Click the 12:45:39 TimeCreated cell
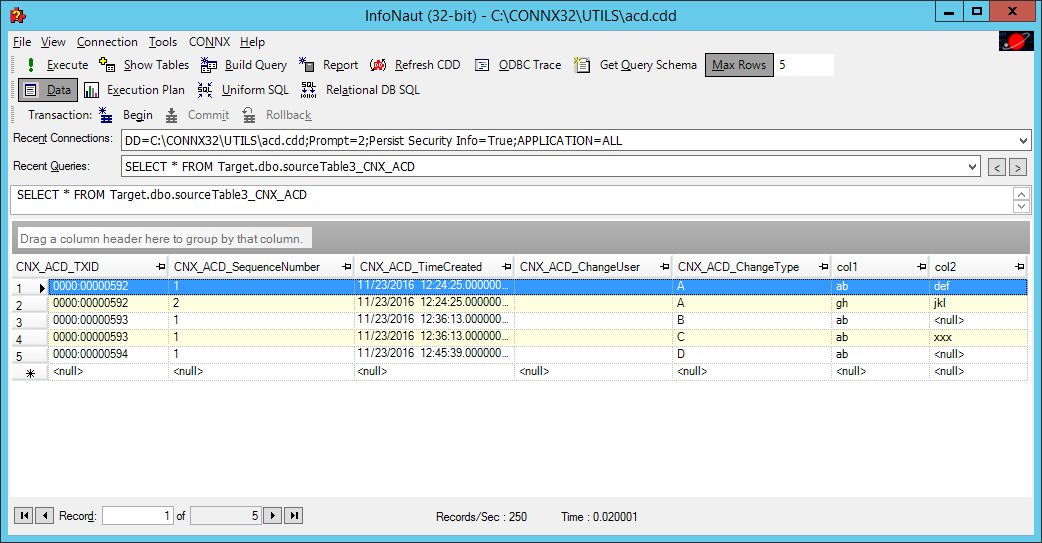 tap(434, 354)
